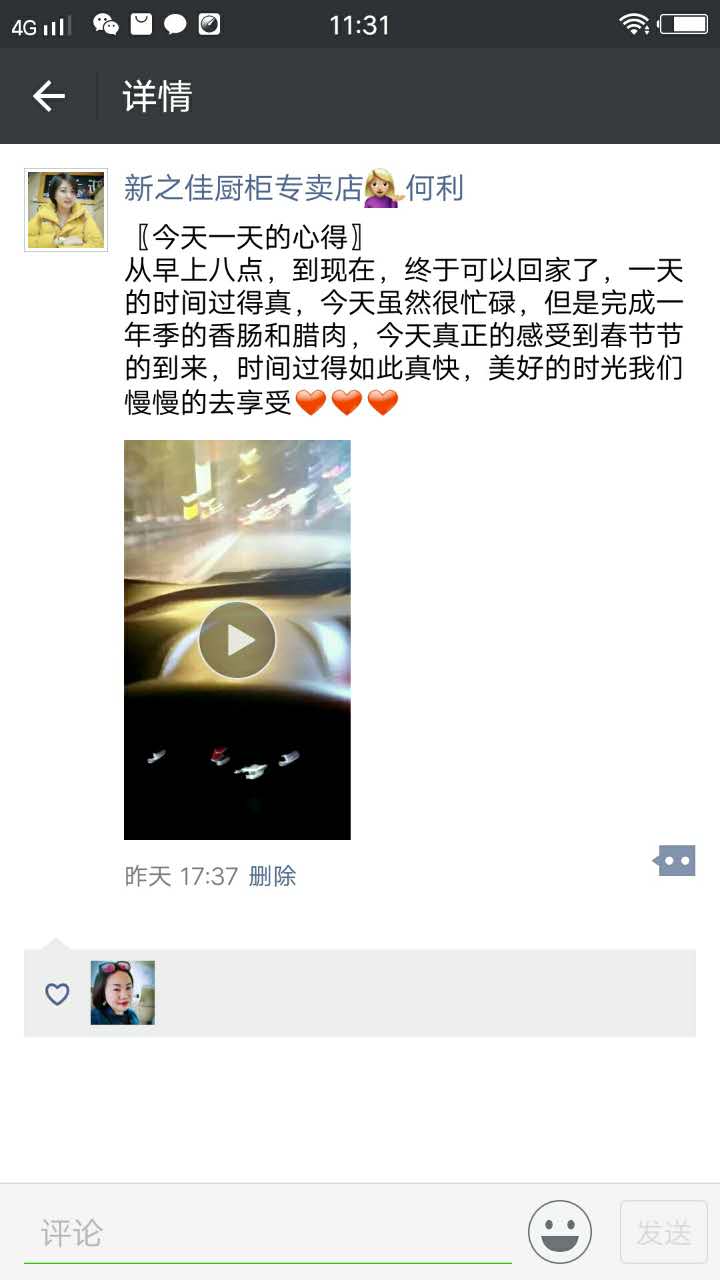This screenshot has height=1280, width=720.
Task: Tap the shopping bag notification icon
Action: (141, 24)
